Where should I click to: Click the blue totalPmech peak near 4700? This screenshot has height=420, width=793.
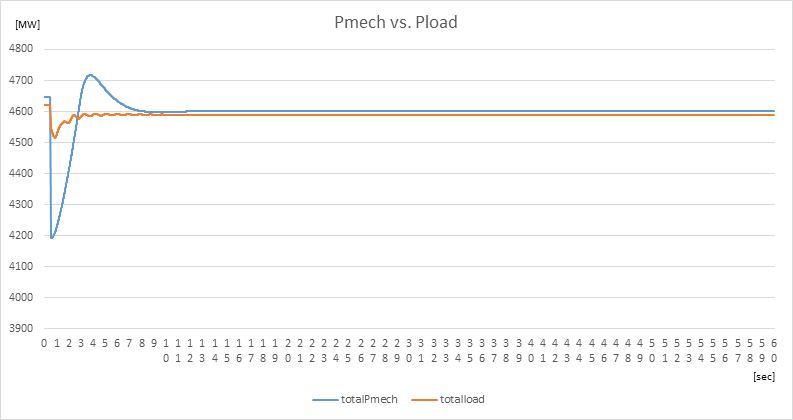[x=90, y=75]
